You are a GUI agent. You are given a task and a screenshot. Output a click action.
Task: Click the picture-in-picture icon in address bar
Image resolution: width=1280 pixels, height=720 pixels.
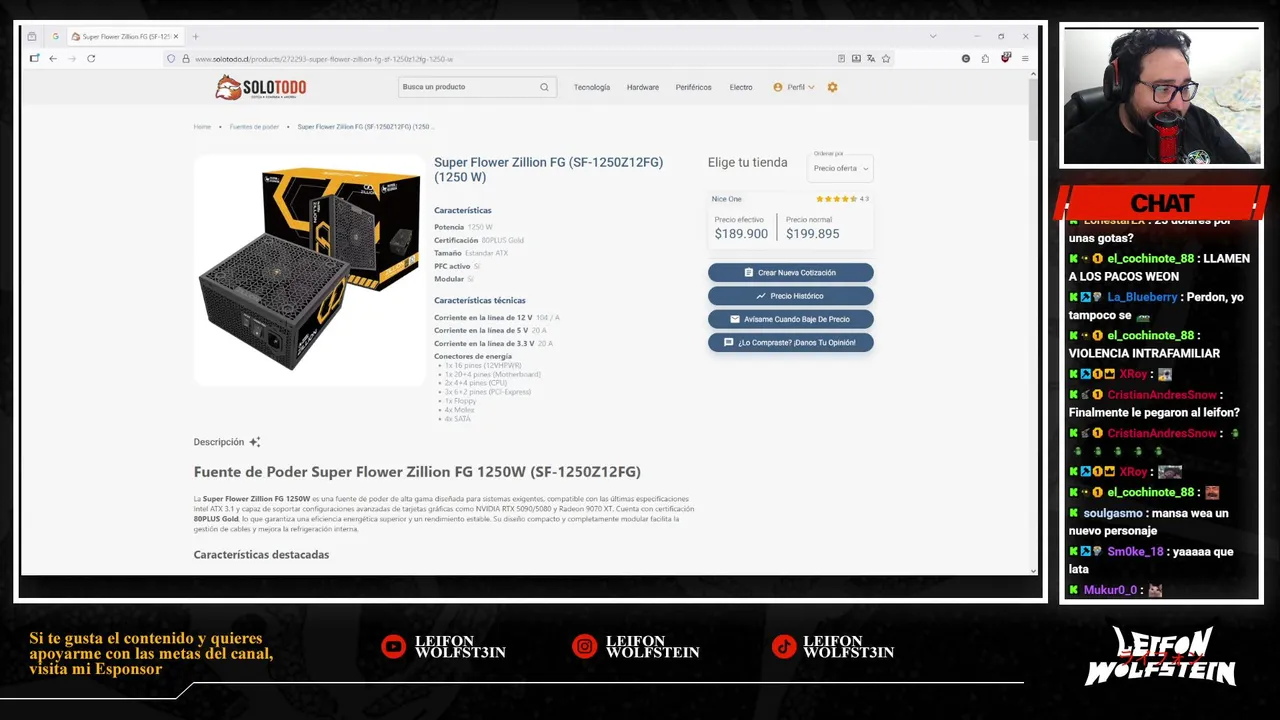[856, 59]
